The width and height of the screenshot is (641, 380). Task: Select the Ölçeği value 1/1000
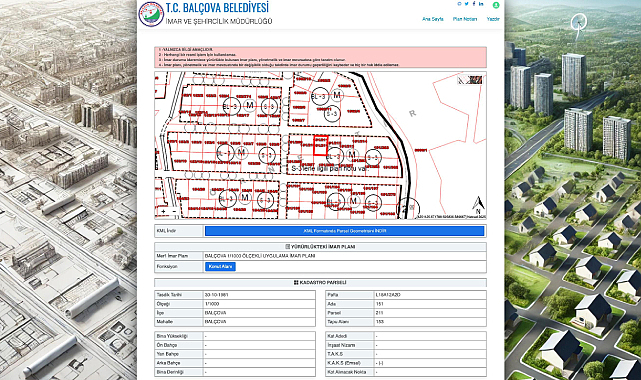[x=212, y=304]
